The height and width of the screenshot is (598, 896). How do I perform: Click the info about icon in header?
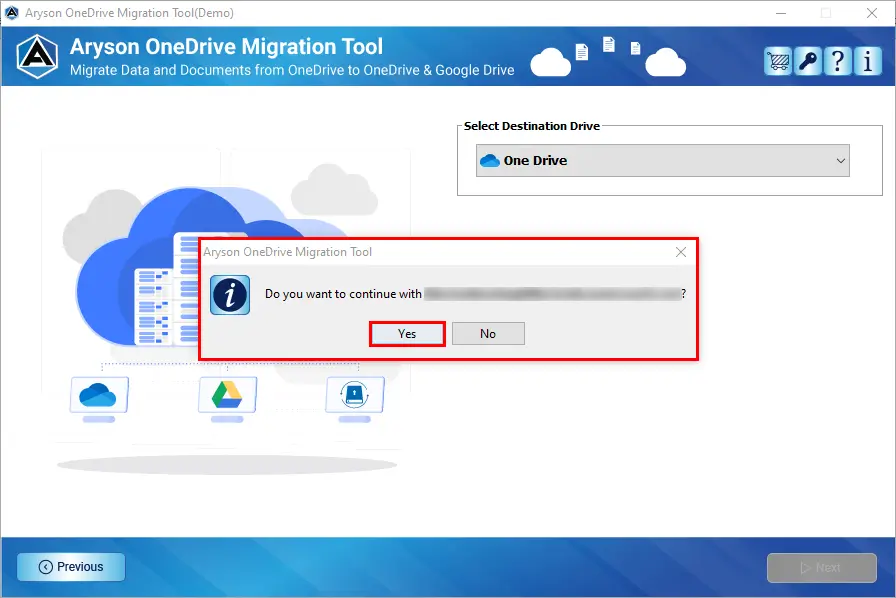[867, 61]
